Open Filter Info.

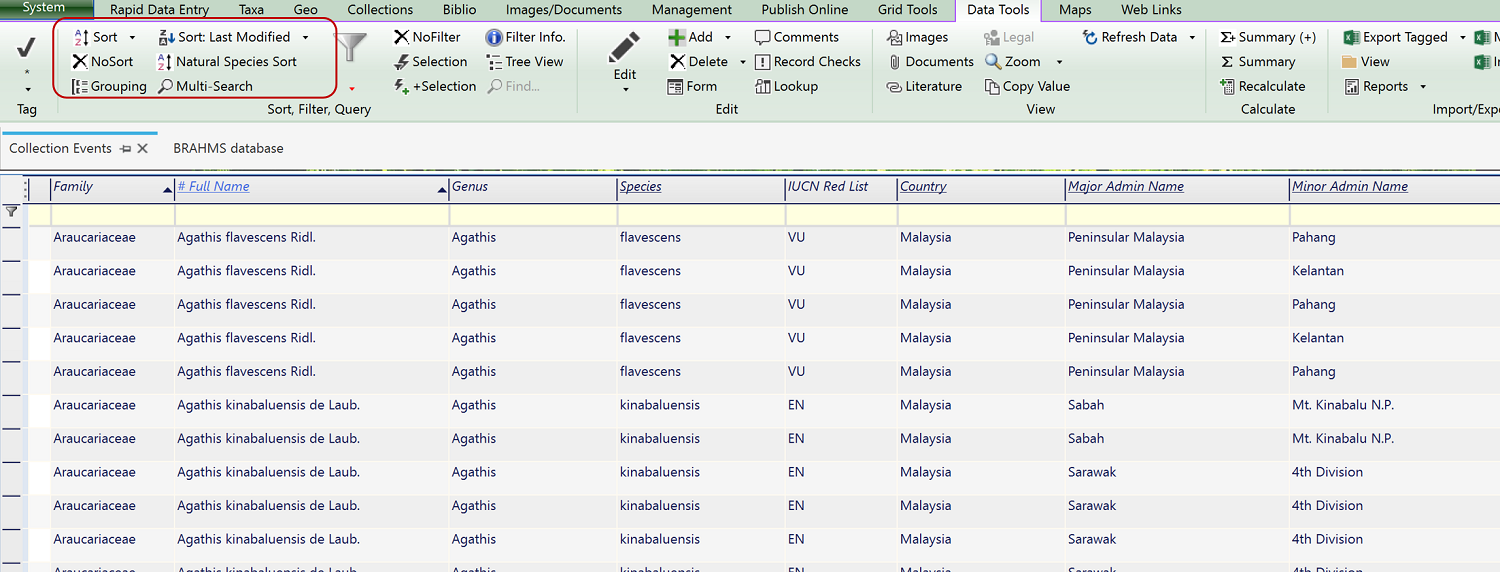pyautogui.click(x=526, y=37)
